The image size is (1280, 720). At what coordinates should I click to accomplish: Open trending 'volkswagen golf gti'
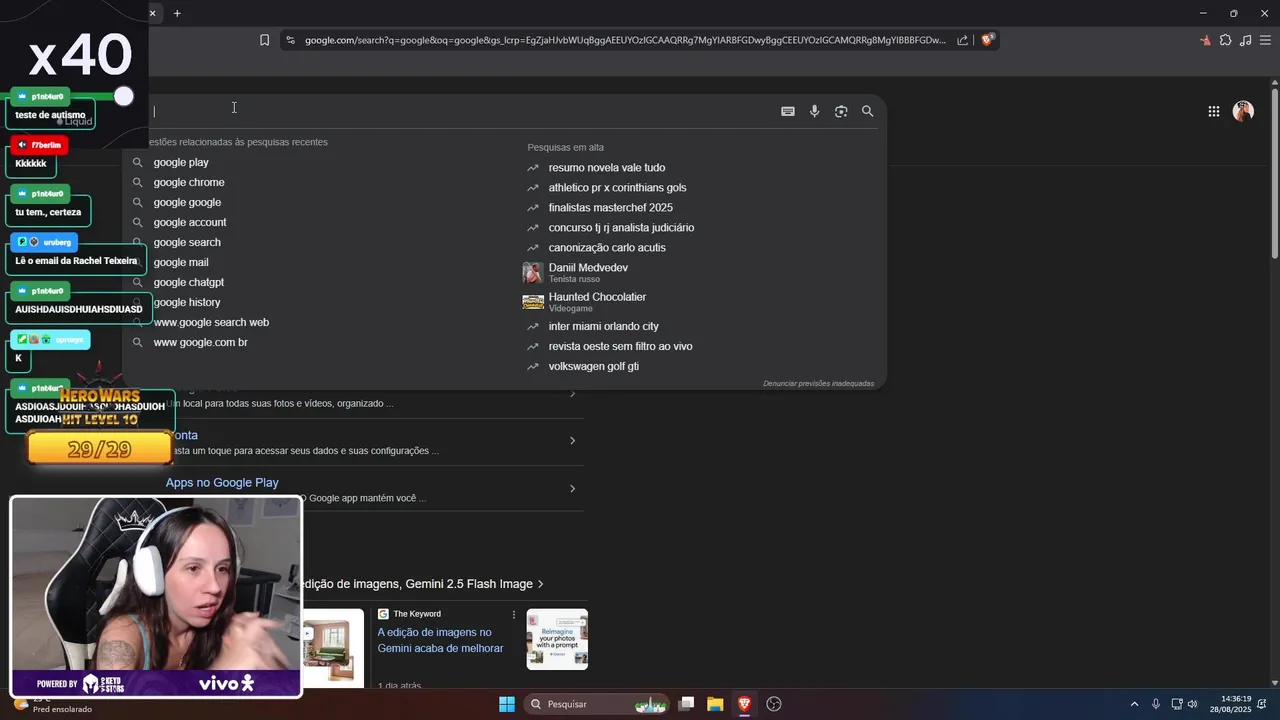[593, 366]
